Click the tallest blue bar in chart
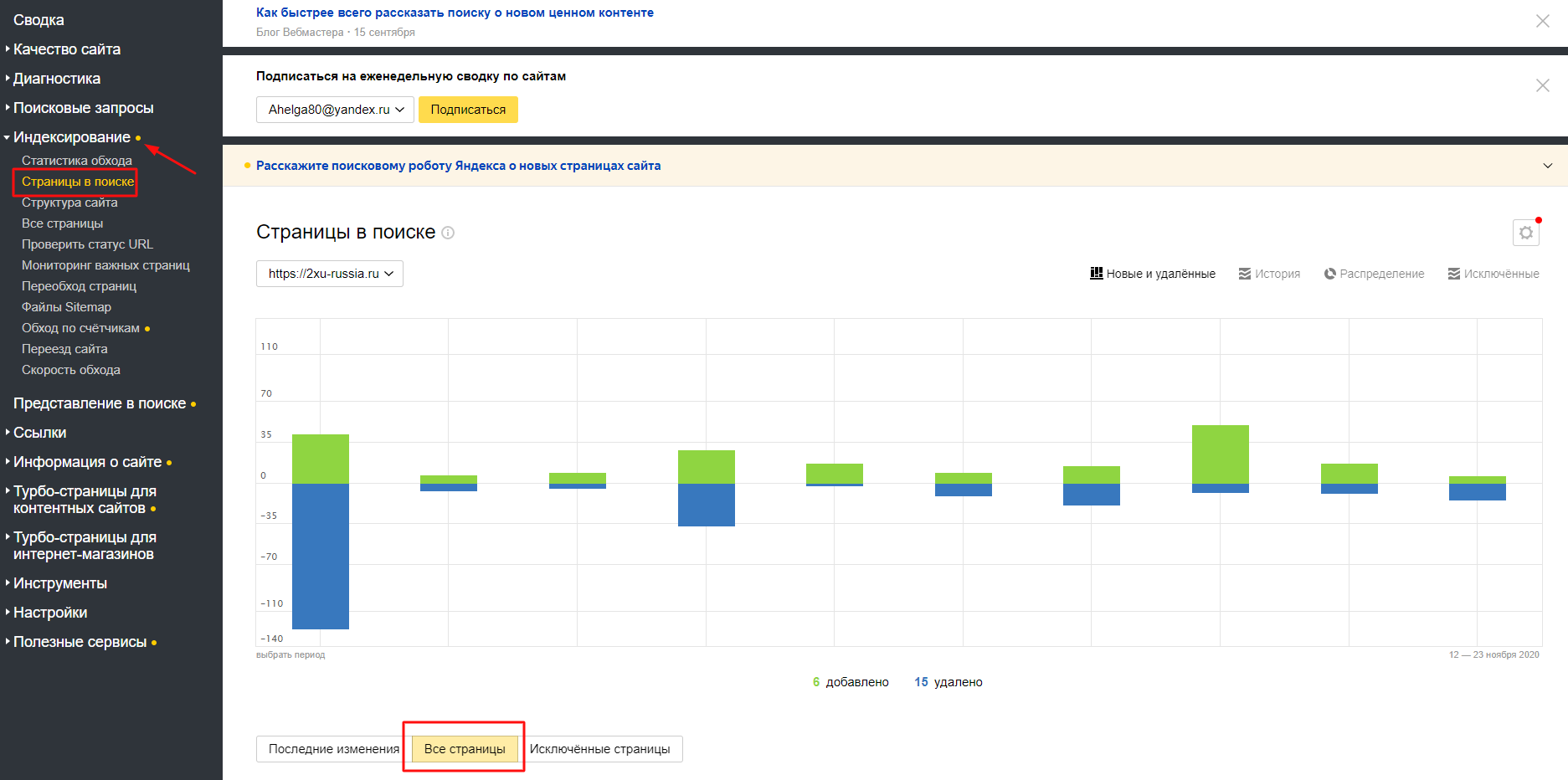The image size is (1568, 780). 321,556
